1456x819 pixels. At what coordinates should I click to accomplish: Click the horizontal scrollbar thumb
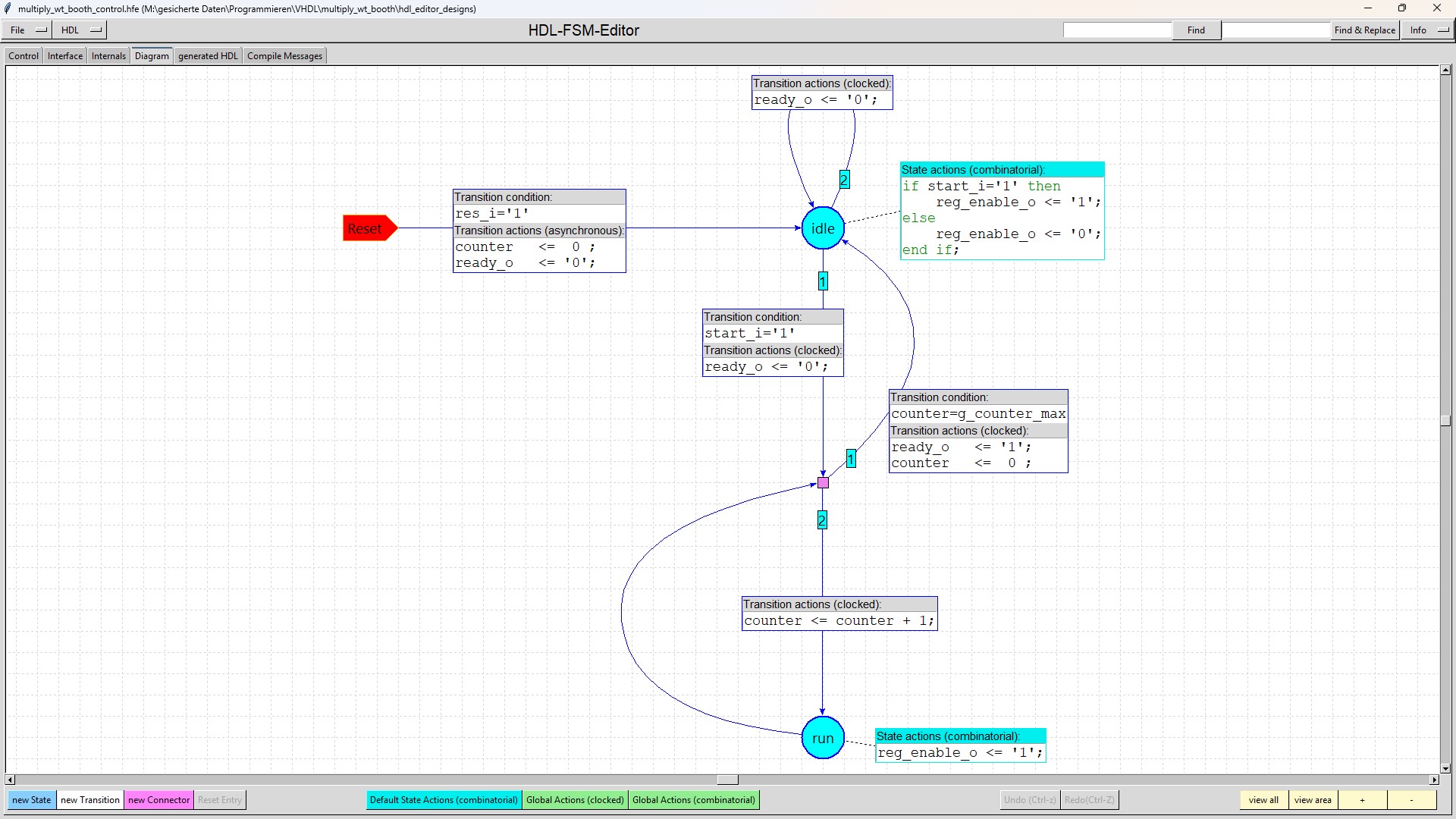point(727,780)
